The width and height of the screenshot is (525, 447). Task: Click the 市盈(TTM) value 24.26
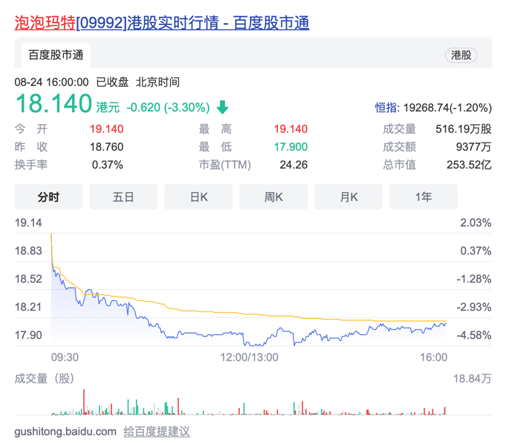click(294, 165)
